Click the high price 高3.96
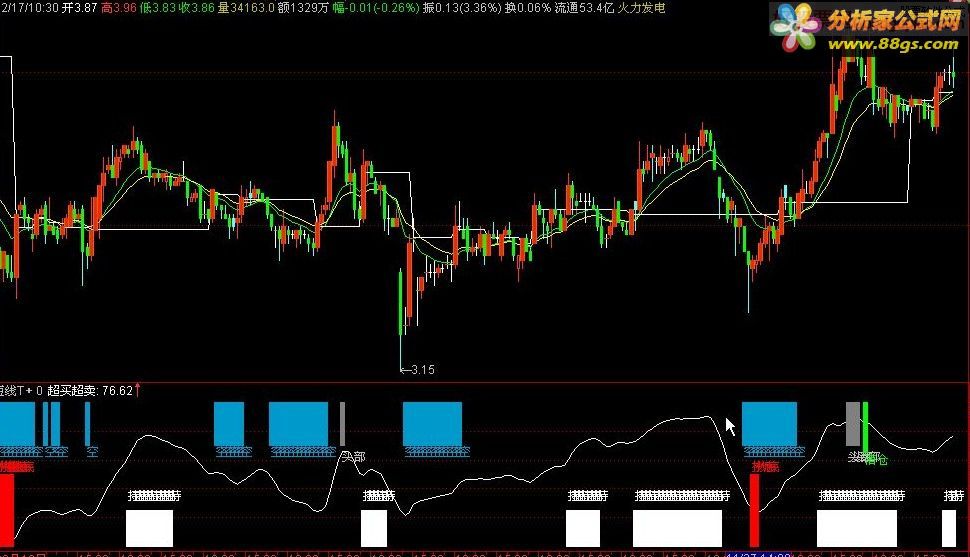Image resolution: width=970 pixels, height=557 pixels. pos(118,8)
